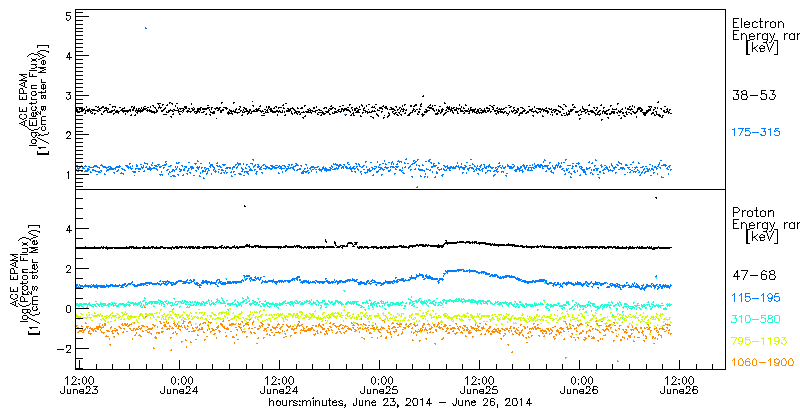Click the black outlier point near proton panel's right end
The image size is (800, 410).
pyautogui.click(x=656, y=198)
